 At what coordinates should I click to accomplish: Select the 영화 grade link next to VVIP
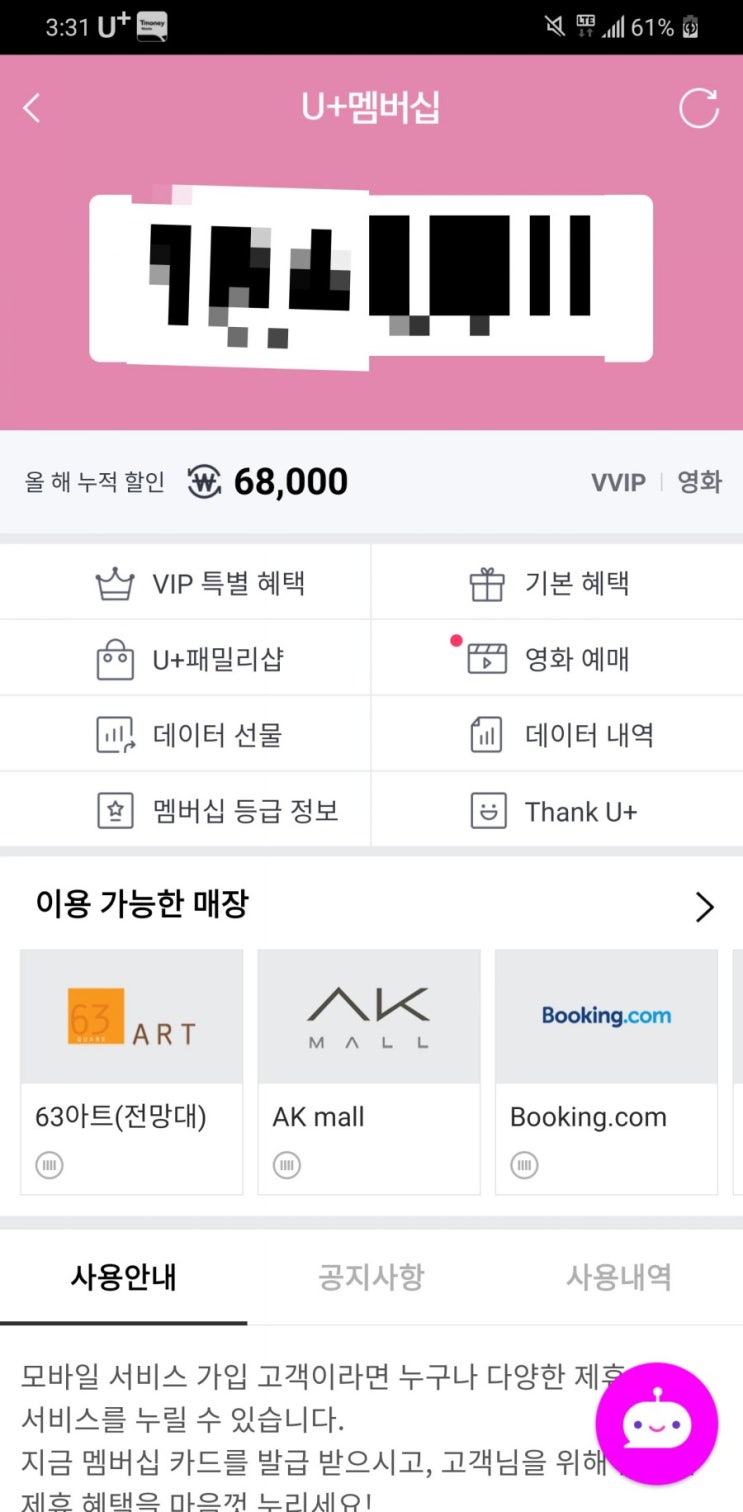(700, 482)
